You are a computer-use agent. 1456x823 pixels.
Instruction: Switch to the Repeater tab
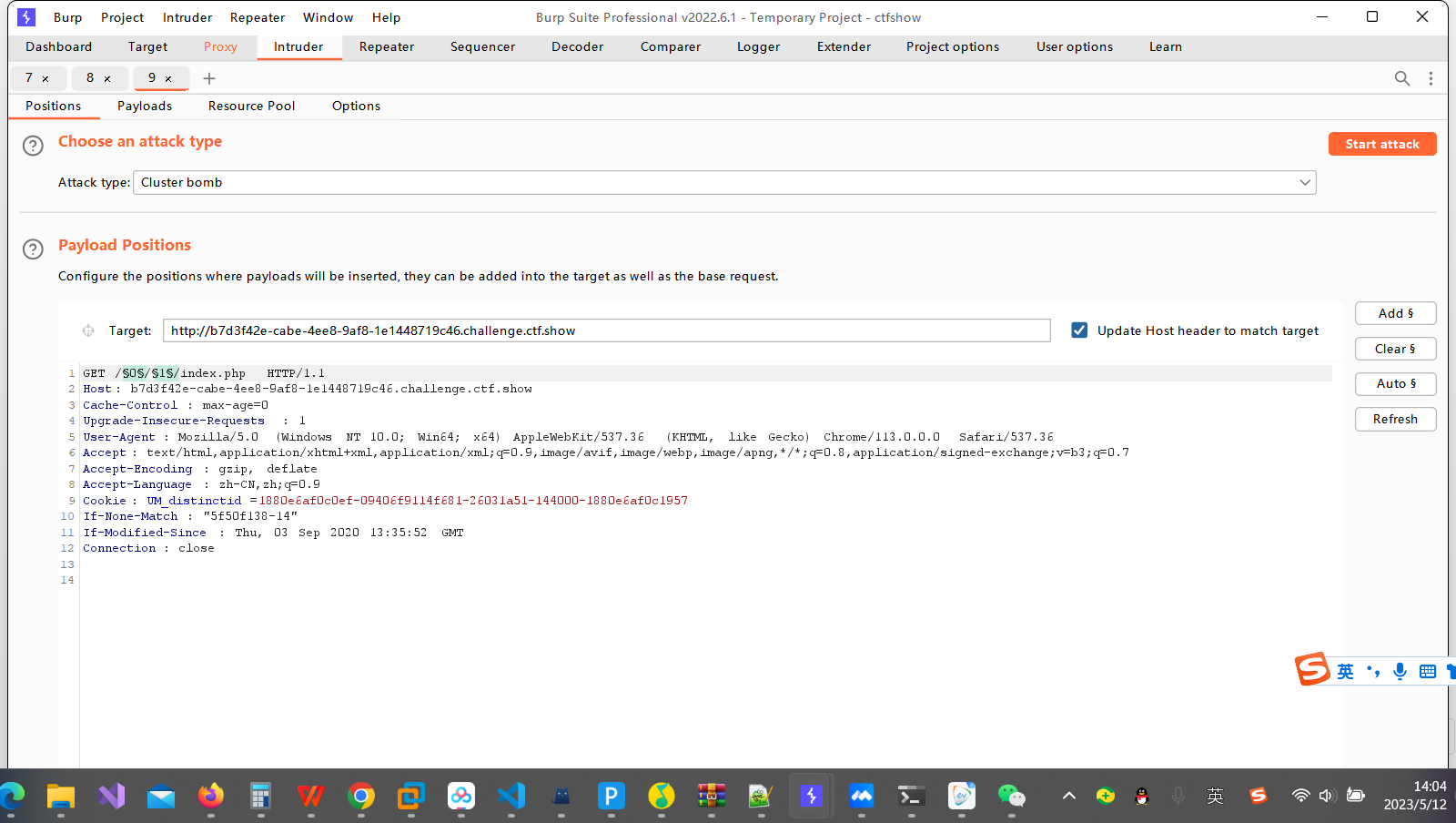tap(386, 46)
